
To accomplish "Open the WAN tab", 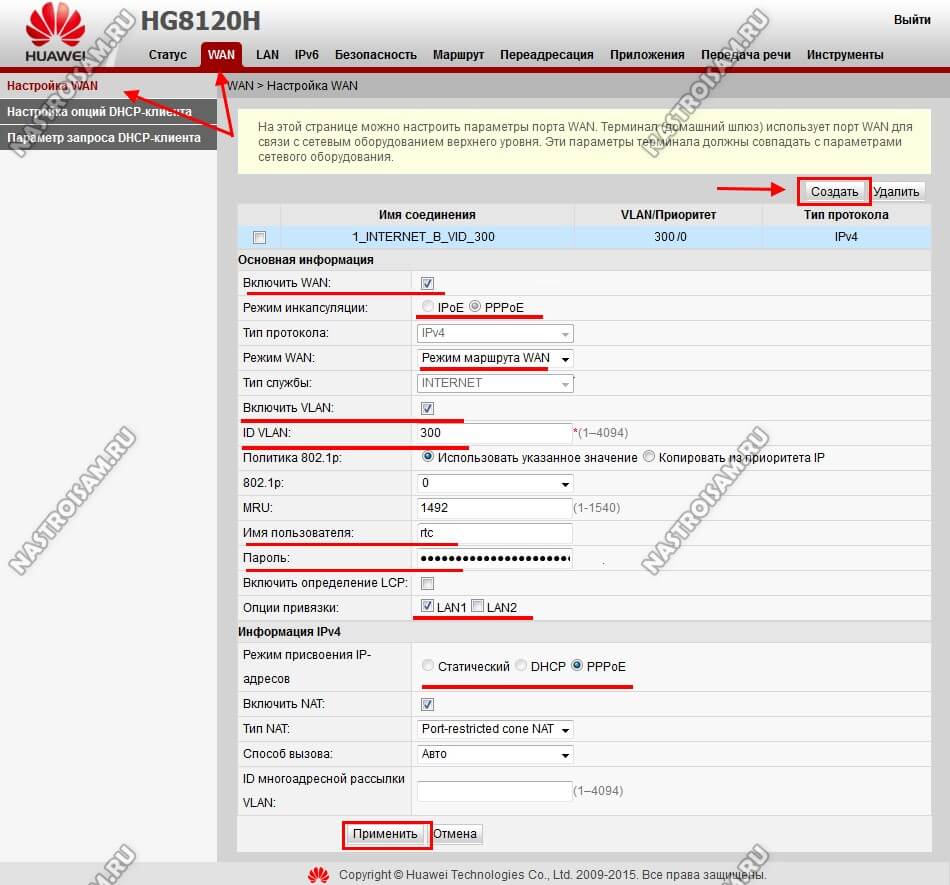I will click(x=221, y=54).
